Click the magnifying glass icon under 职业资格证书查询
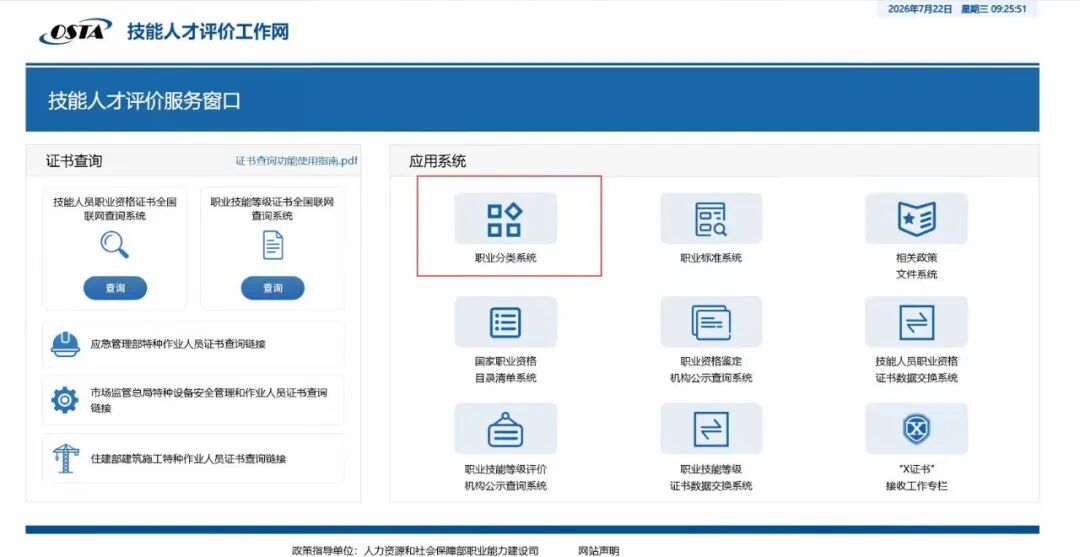 (x=114, y=245)
